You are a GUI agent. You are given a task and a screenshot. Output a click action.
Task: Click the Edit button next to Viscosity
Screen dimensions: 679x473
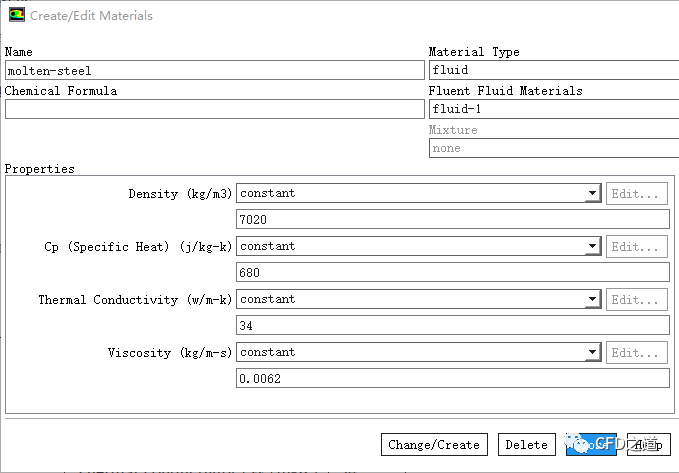(637, 353)
